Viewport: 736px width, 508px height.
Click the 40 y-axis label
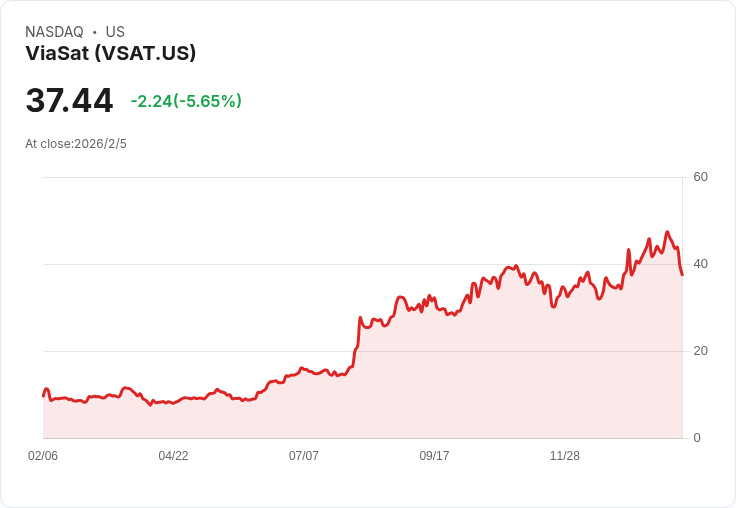pyautogui.click(x=700, y=264)
